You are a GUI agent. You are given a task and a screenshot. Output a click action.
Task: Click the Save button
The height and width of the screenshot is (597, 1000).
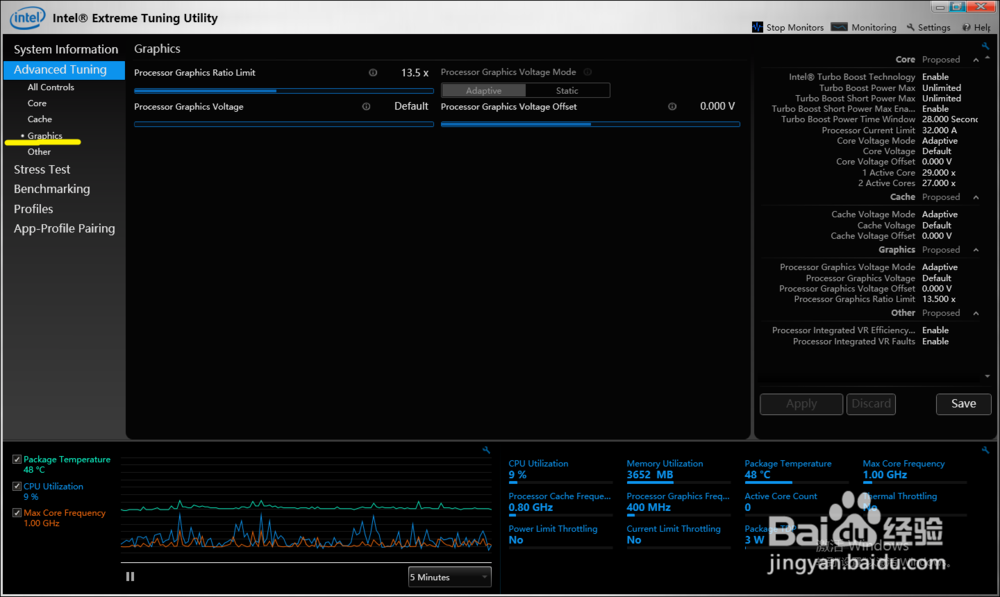pyautogui.click(x=964, y=404)
